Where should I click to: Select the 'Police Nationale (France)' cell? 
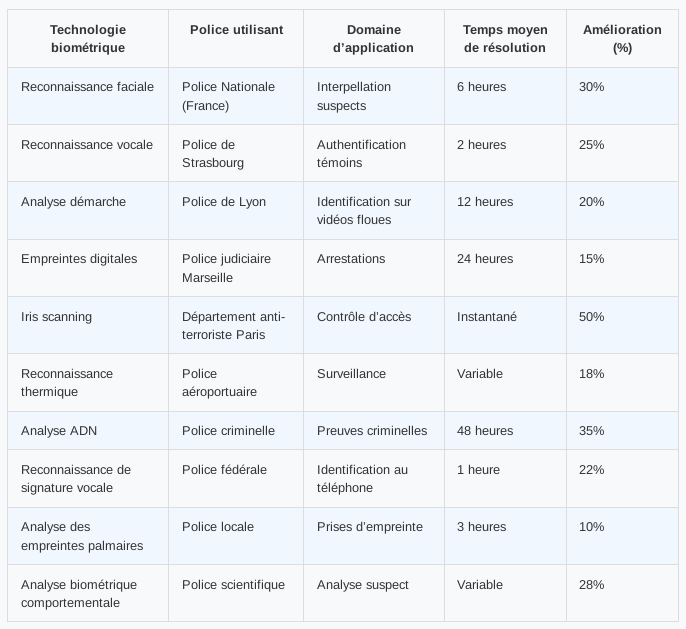228,96
